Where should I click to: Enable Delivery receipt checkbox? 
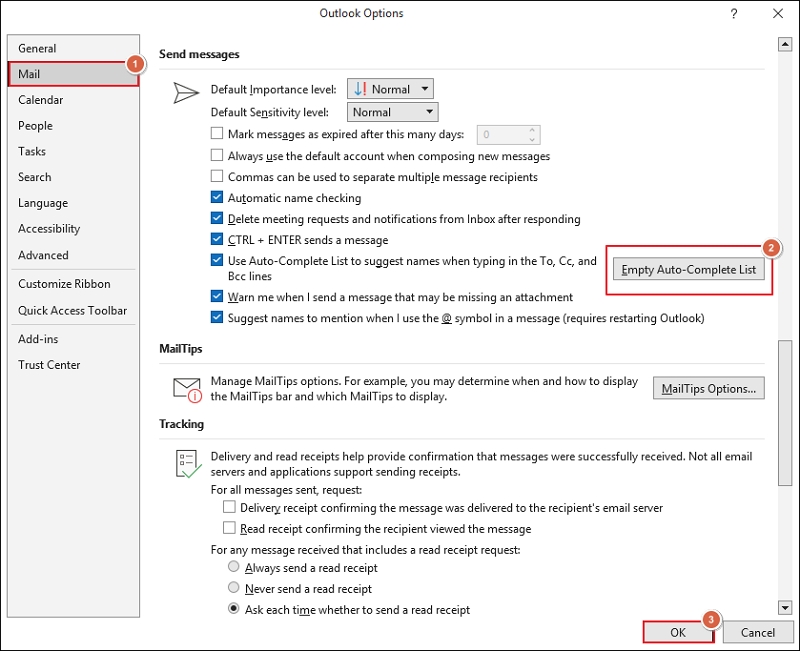coord(230,507)
